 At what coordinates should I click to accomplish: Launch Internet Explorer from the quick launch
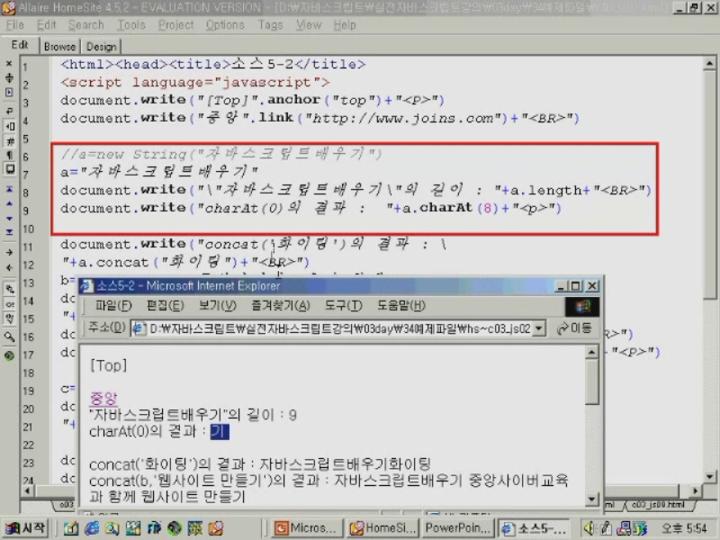click(91, 529)
